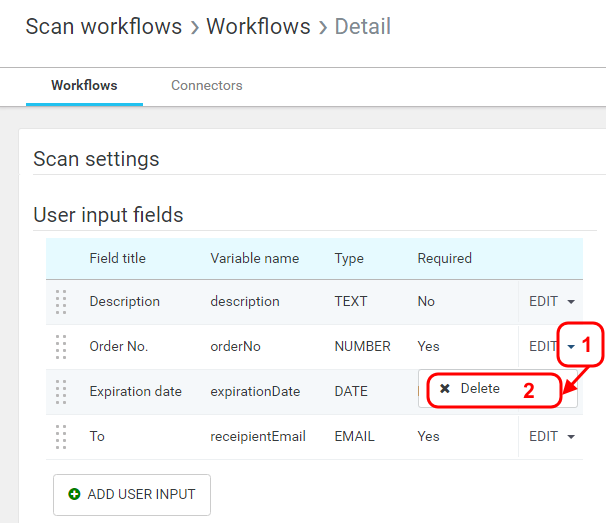This screenshot has height=523, width=606.
Task: Switch to the Connectors tab
Action: (207, 86)
